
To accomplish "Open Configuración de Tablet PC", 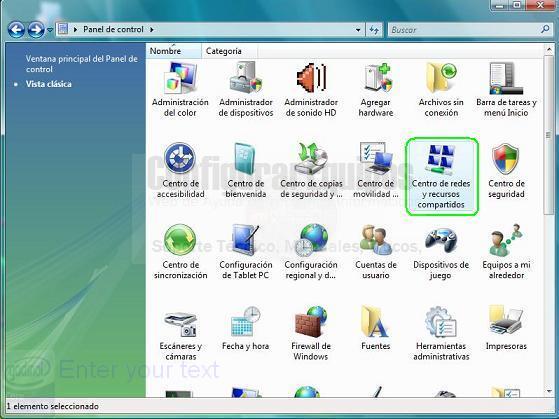I will coord(246,252).
